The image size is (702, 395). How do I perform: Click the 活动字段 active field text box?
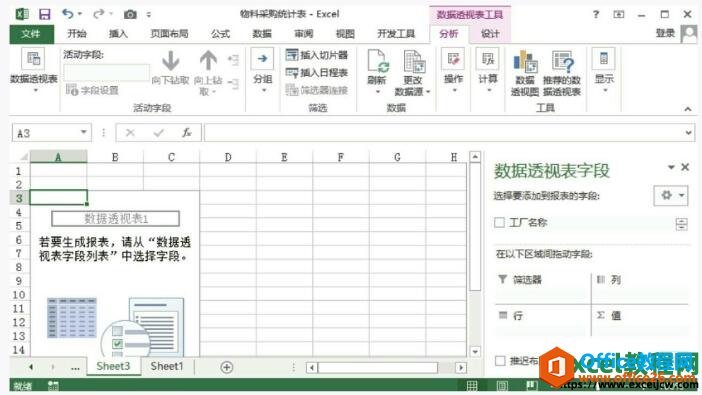(x=106, y=73)
